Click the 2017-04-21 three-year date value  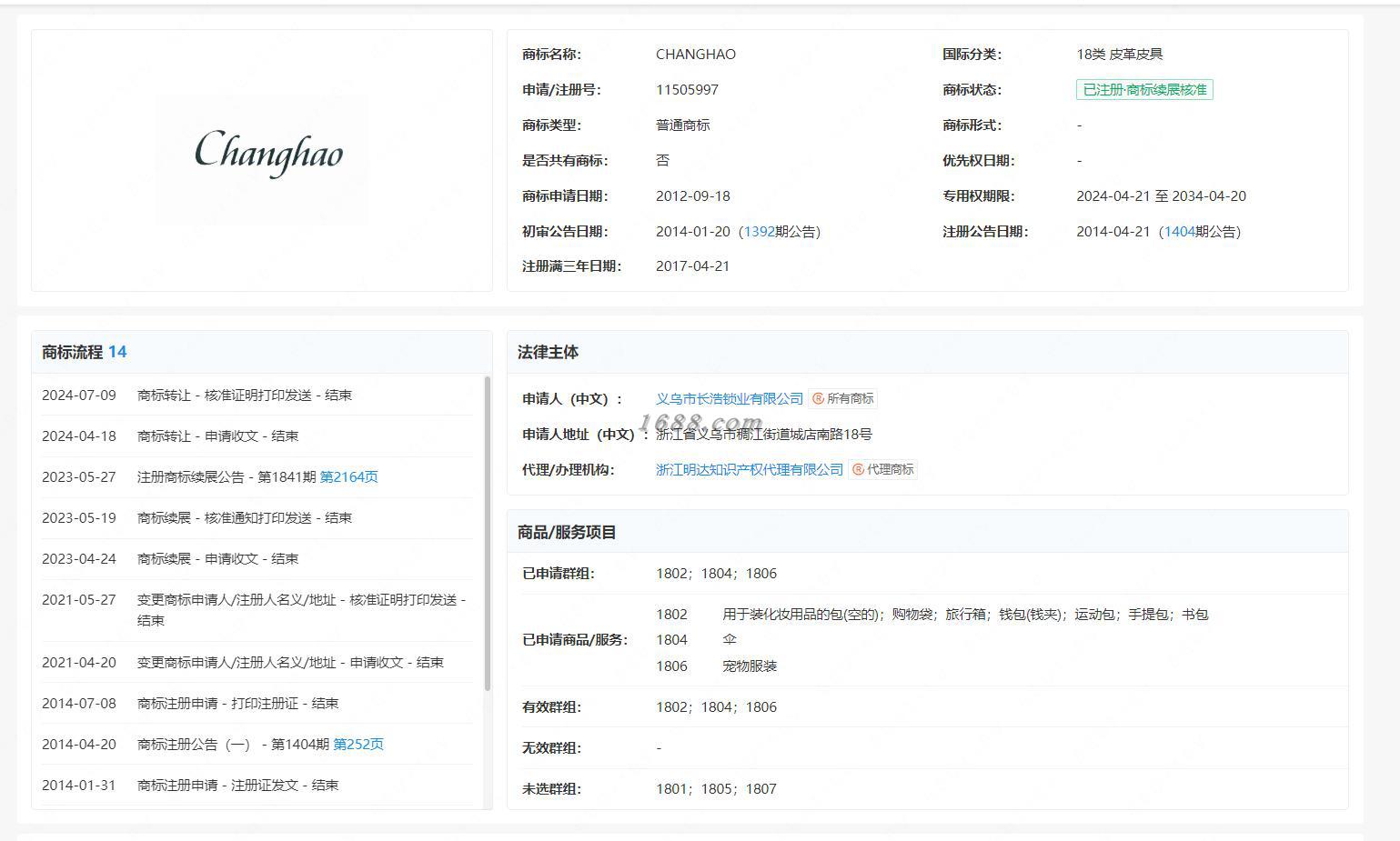coord(693,266)
